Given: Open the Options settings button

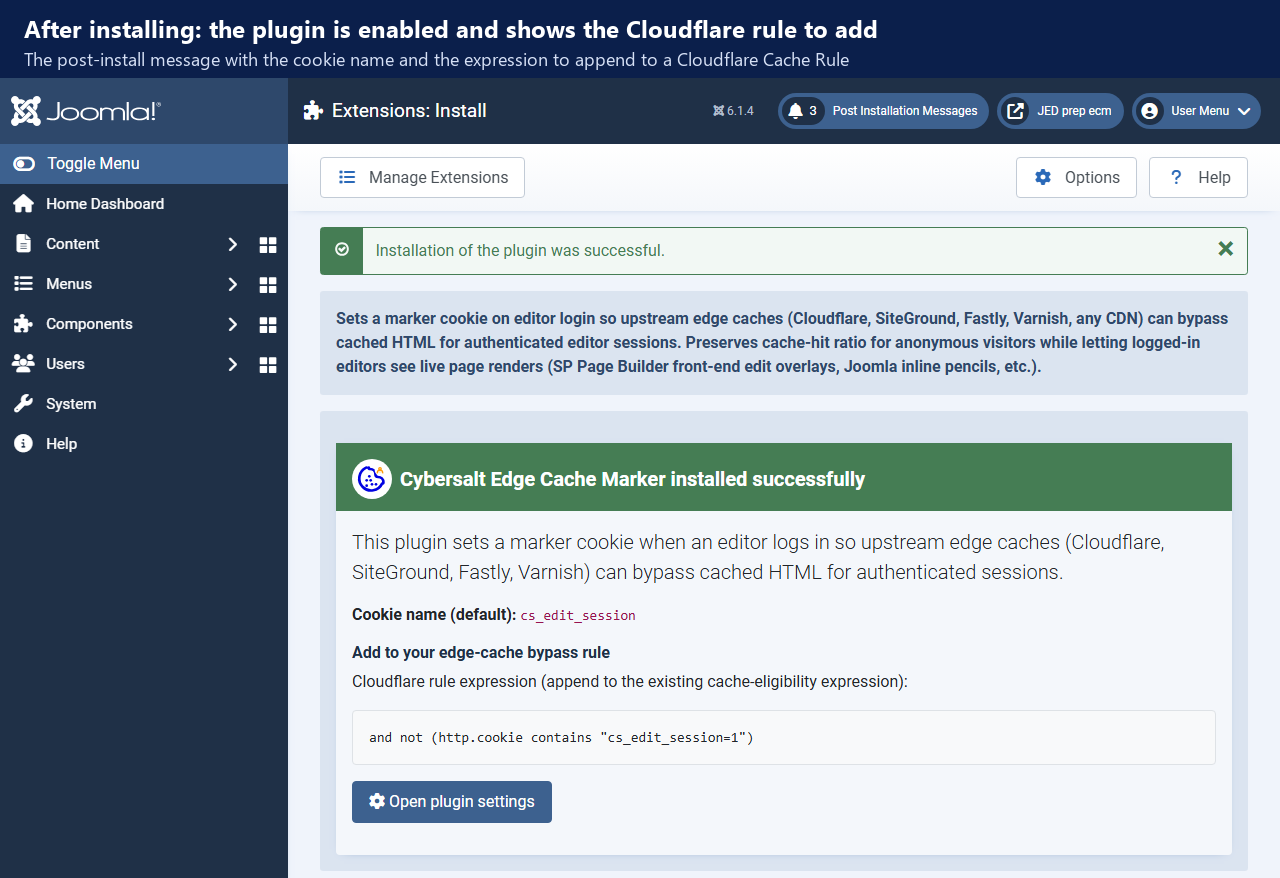Looking at the screenshot, I should 1076,178.
